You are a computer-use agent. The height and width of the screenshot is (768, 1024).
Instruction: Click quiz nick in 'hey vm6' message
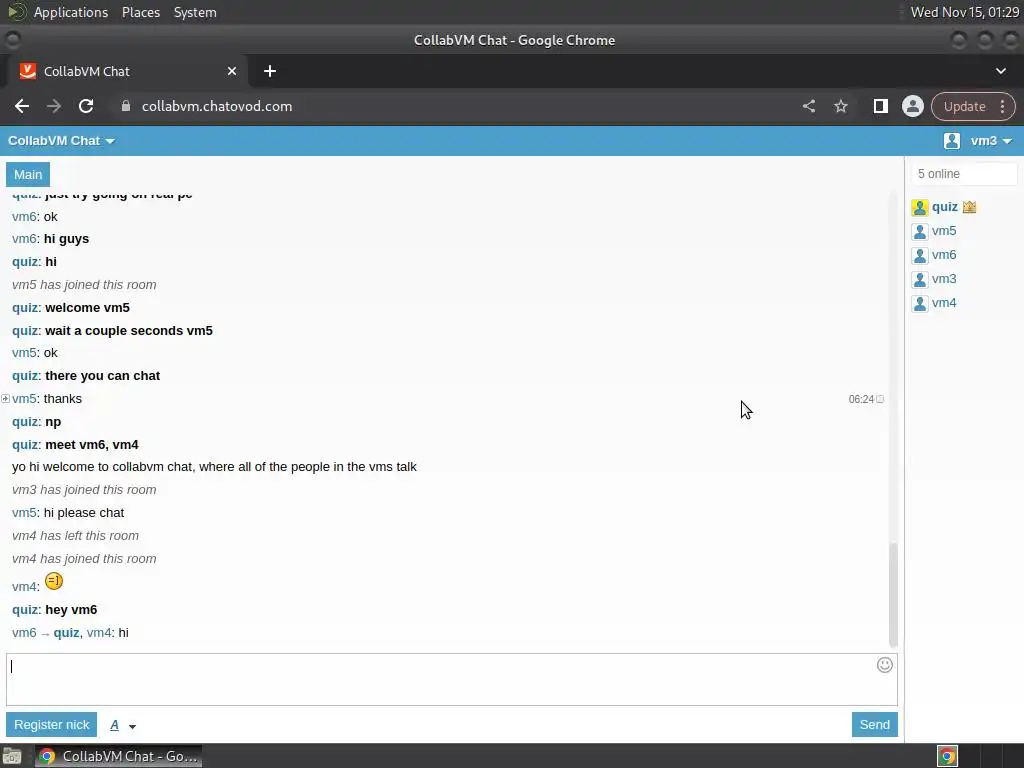coord(26,610)
